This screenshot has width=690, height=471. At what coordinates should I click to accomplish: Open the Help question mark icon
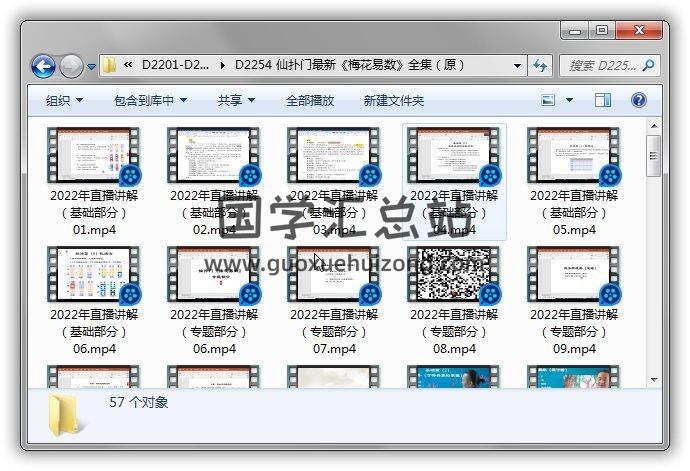pos(639,100)
